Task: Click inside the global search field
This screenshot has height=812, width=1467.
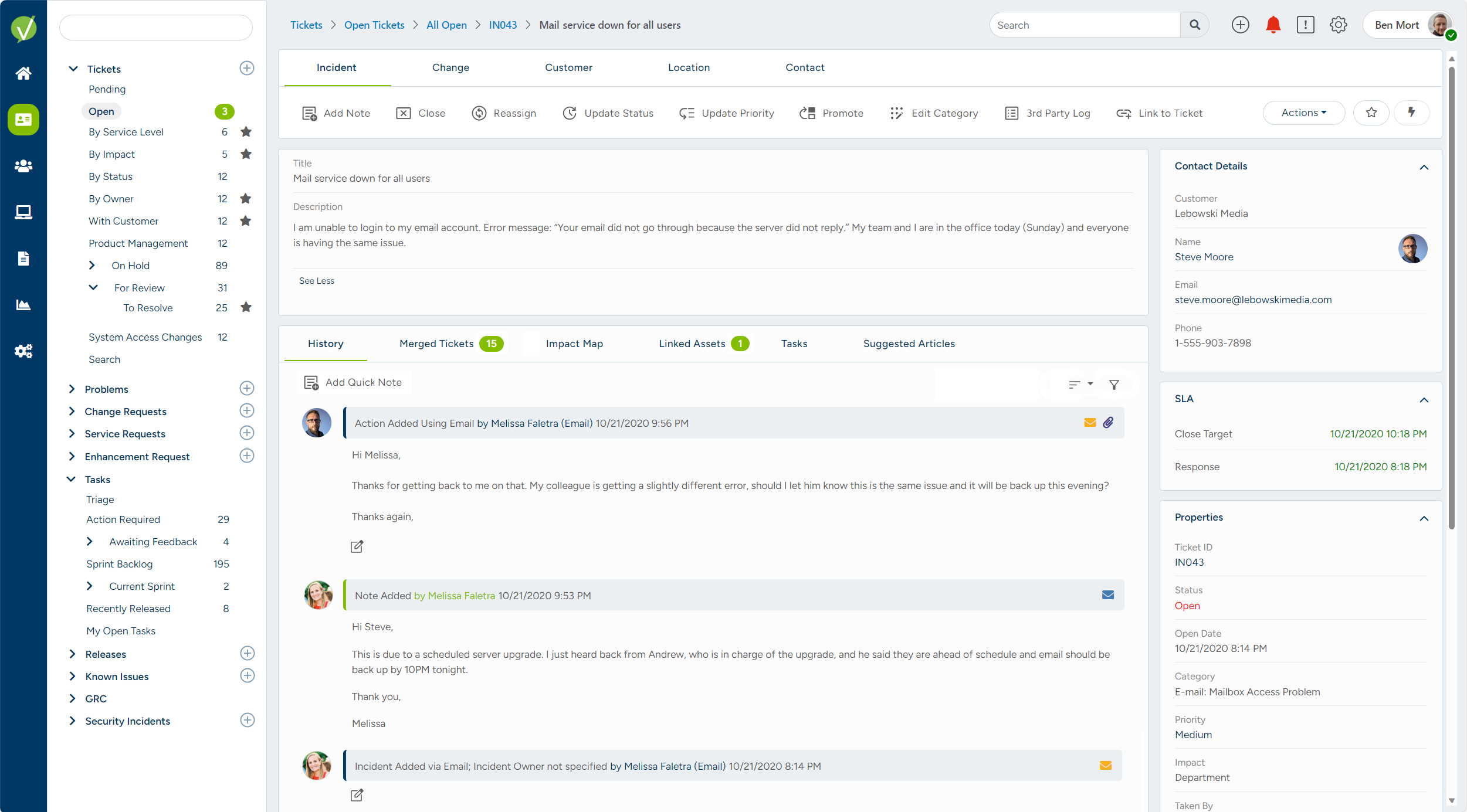Action: [1085, 25]
